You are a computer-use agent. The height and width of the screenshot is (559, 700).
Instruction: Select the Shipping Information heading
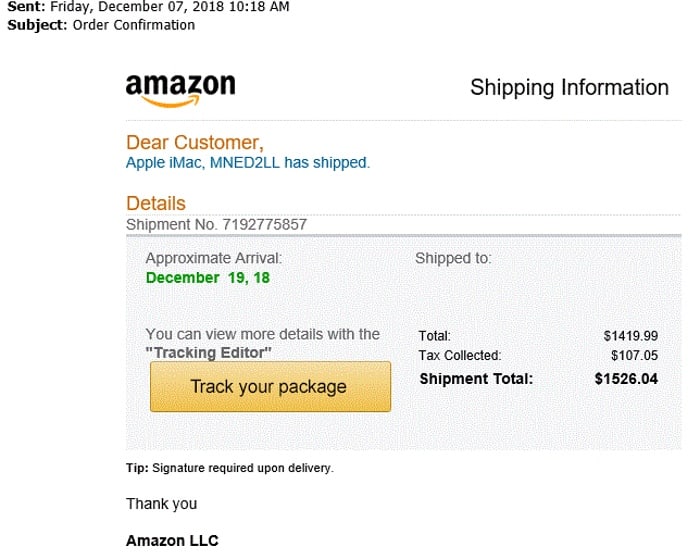click(569, 88)
